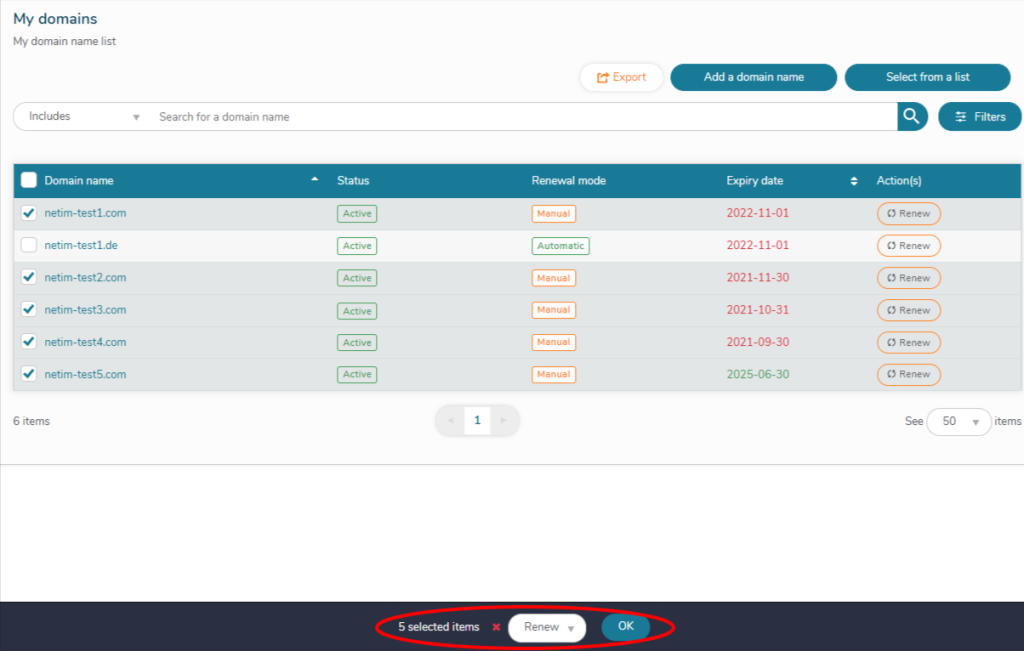1024x651 pixels.
Task: Sort by Domain name using the arrow
Action: 315,180
